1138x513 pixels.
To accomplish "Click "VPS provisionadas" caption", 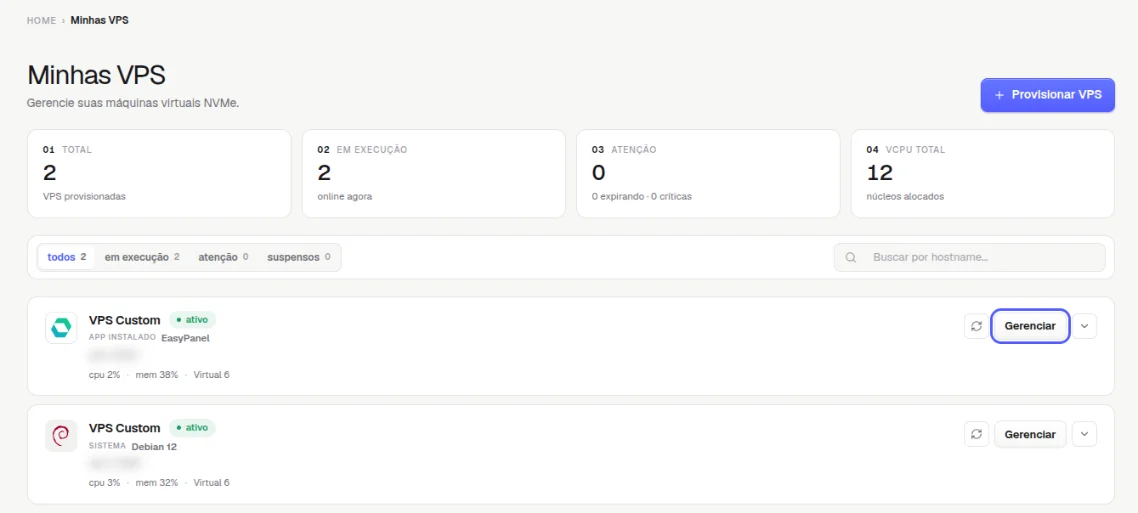I will coord(84,197).
